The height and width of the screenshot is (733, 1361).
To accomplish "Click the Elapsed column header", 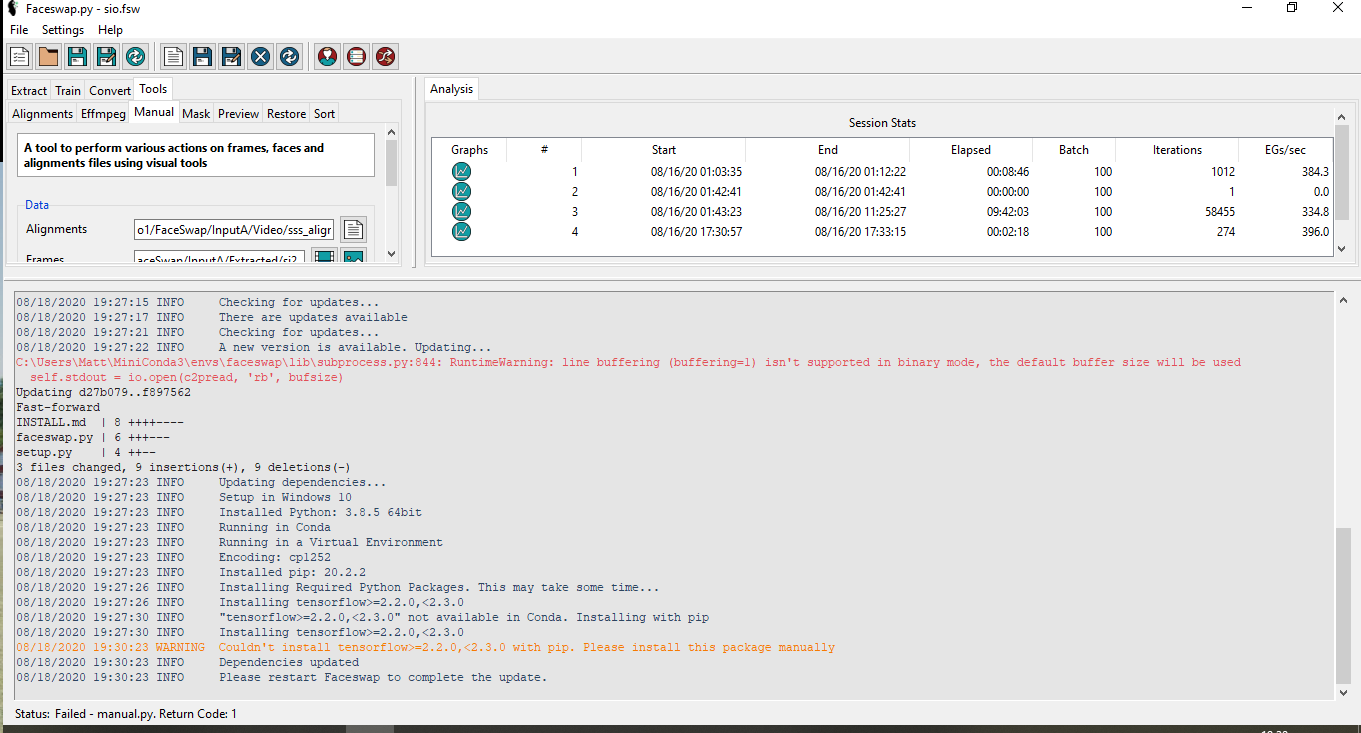I will [971, 150].
